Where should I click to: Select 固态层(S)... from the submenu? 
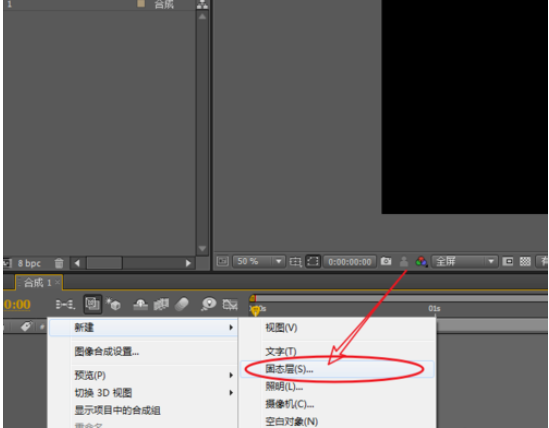(x=289, y=369)
